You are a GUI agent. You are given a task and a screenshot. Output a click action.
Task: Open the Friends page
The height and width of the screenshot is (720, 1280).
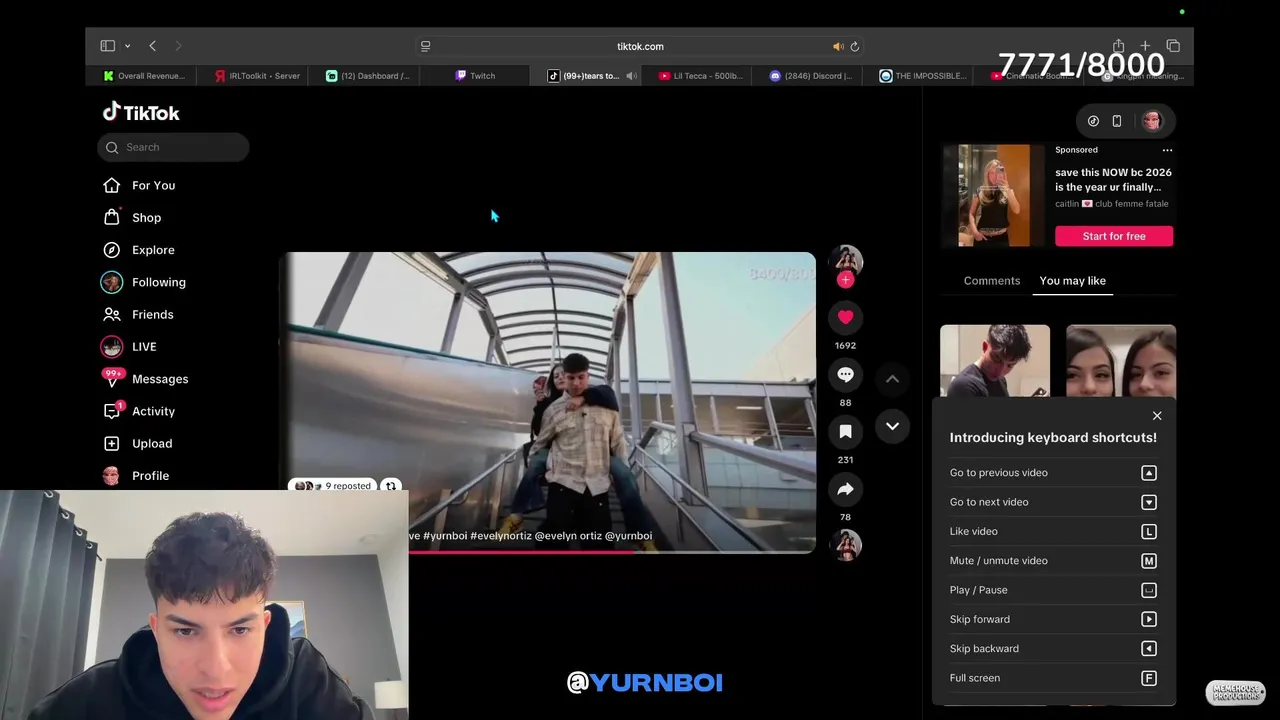[138, 314]
